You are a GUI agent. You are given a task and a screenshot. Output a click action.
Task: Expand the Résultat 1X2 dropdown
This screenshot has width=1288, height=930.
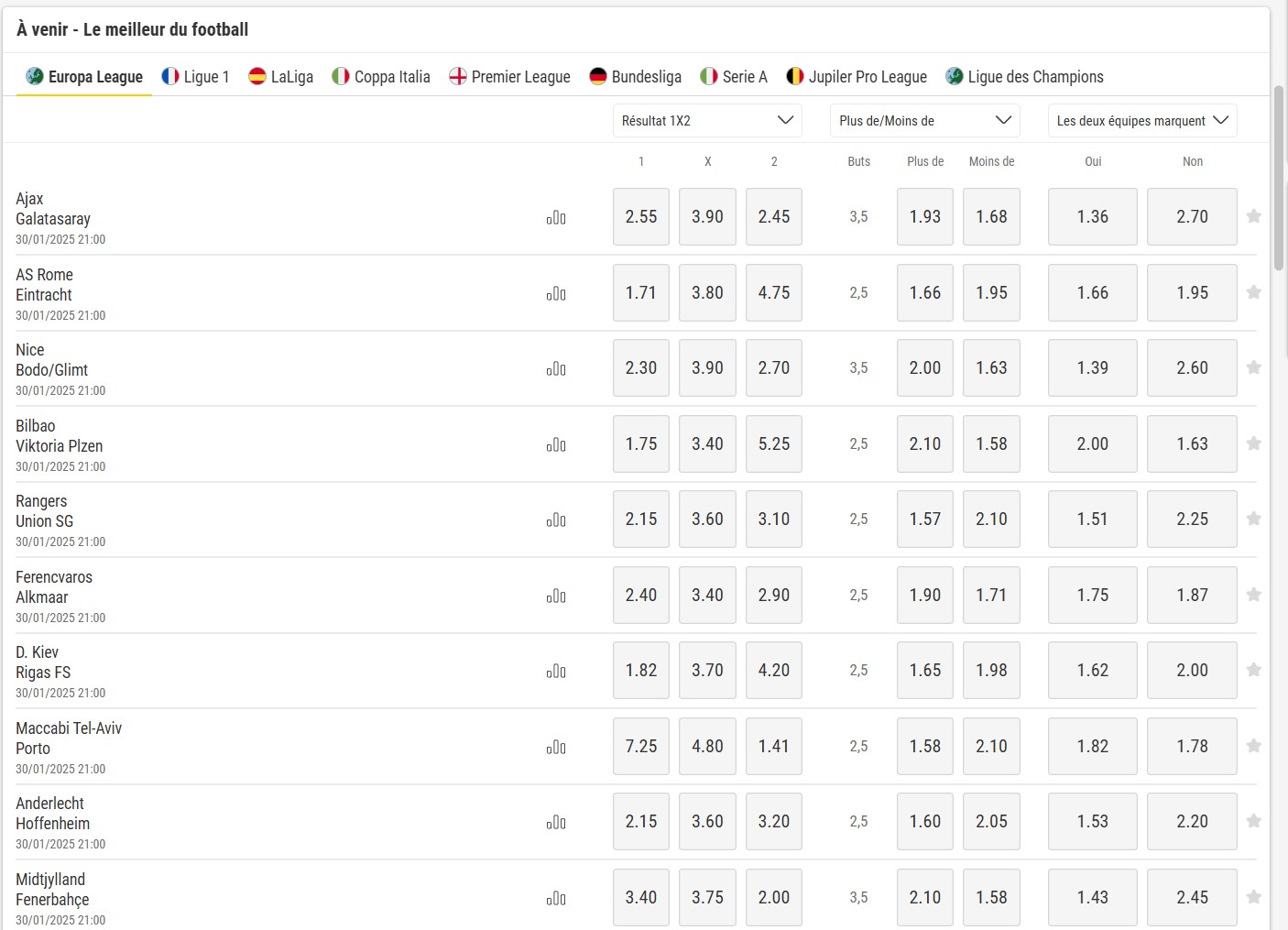[x=707, y=121]
